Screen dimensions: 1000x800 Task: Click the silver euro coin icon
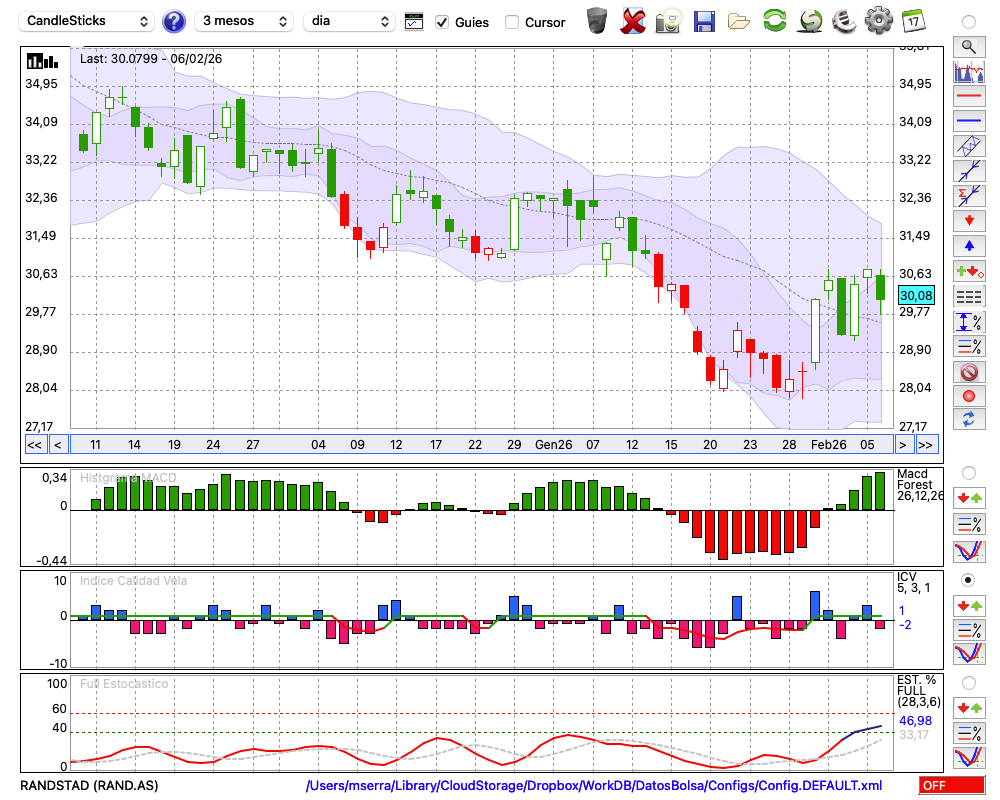pyautogui.click(x=844, y=21)
